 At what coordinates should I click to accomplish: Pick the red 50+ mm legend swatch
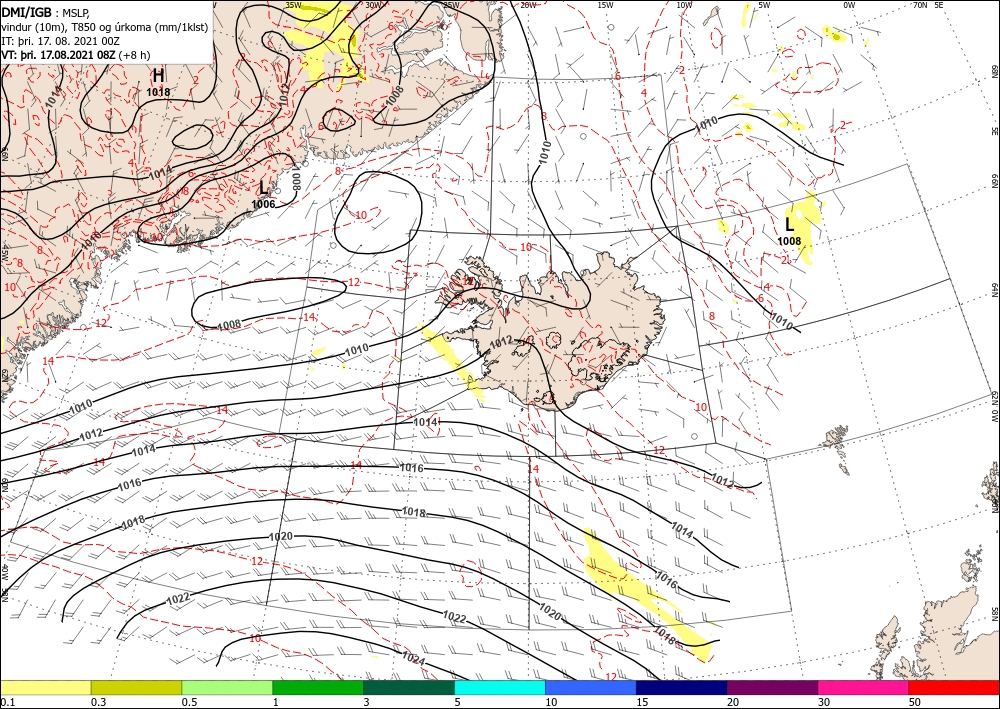coord(954,687)
